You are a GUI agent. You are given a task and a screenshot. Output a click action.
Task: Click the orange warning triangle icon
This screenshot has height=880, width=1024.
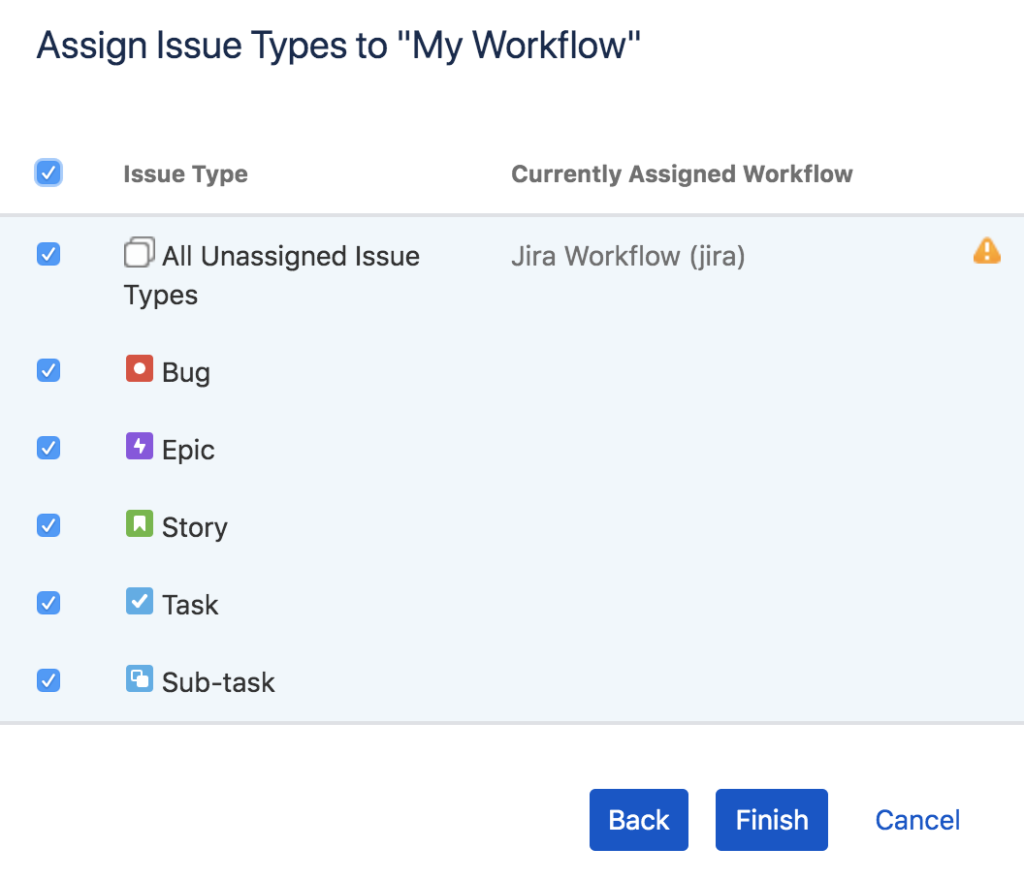[986, 251]
